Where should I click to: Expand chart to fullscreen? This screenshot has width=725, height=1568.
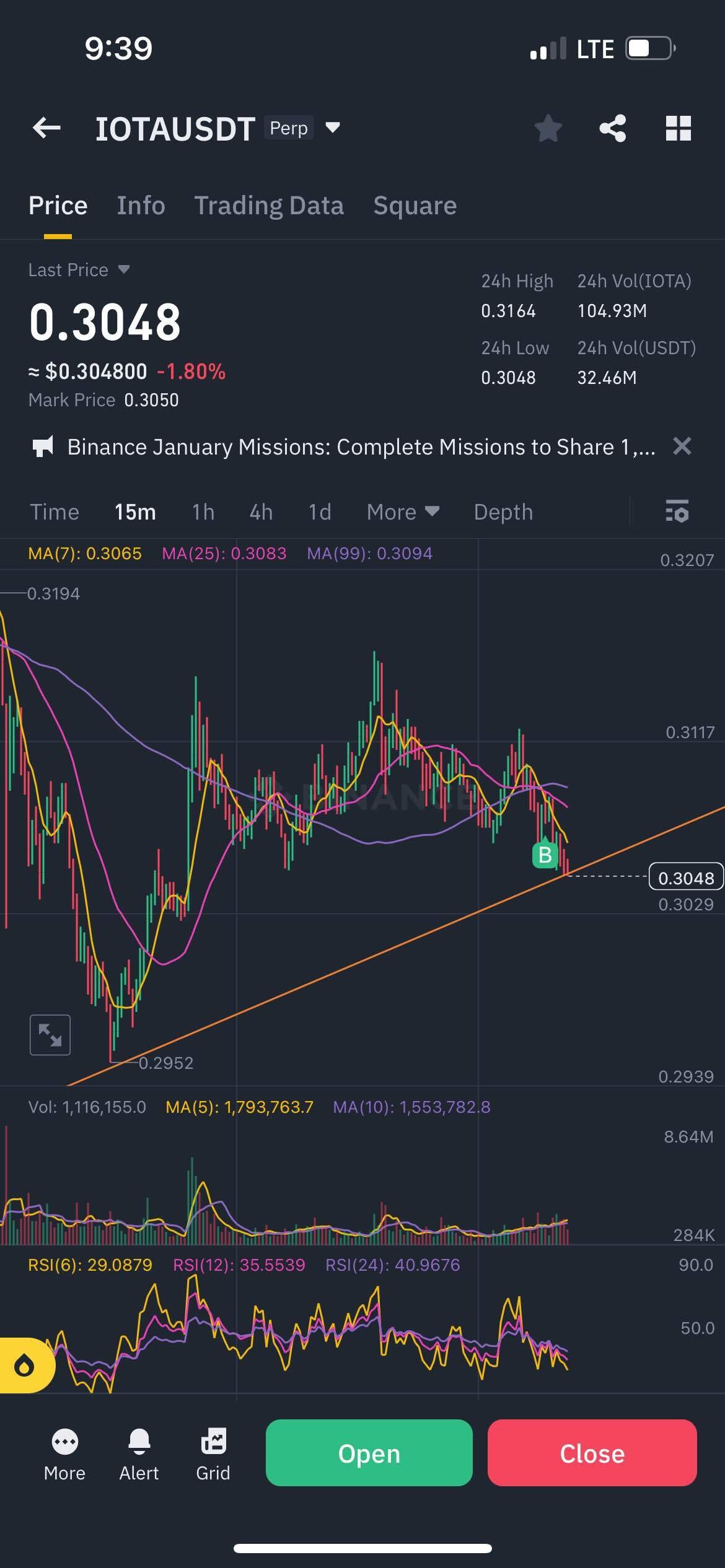[50, 1035]
